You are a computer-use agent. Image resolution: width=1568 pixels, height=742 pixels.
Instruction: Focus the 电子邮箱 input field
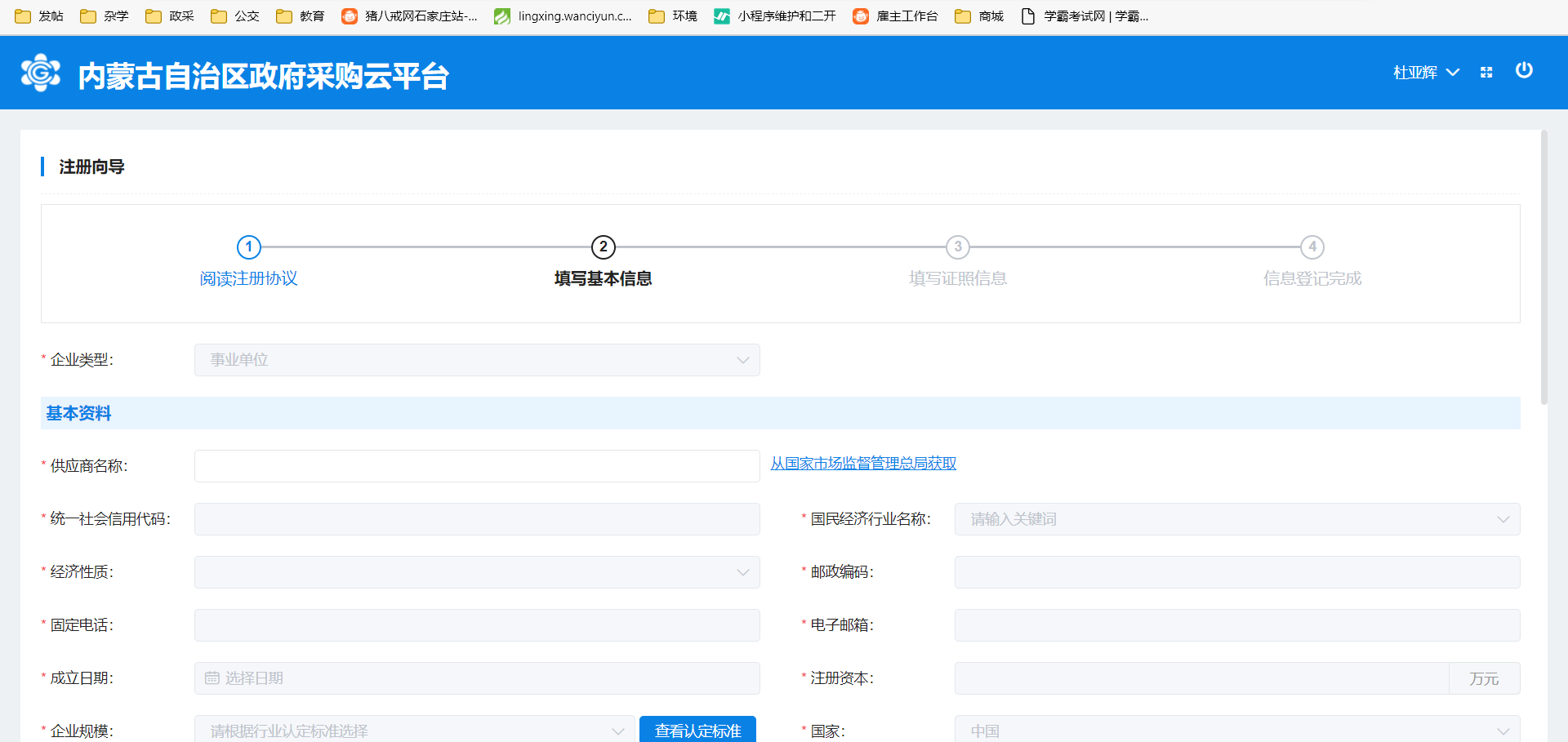click(x=1237, y=625)
